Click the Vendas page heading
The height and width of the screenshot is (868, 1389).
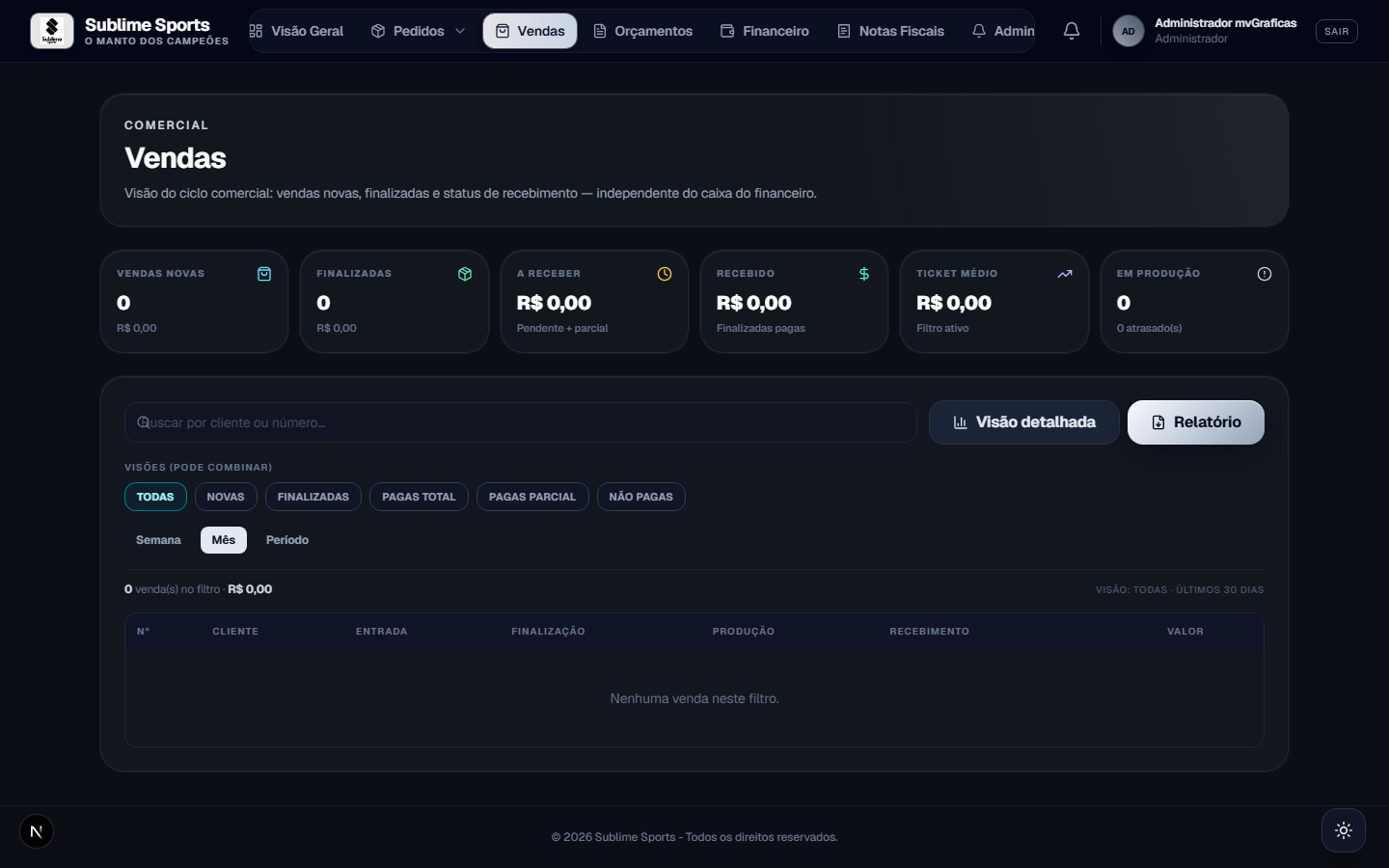176,157
